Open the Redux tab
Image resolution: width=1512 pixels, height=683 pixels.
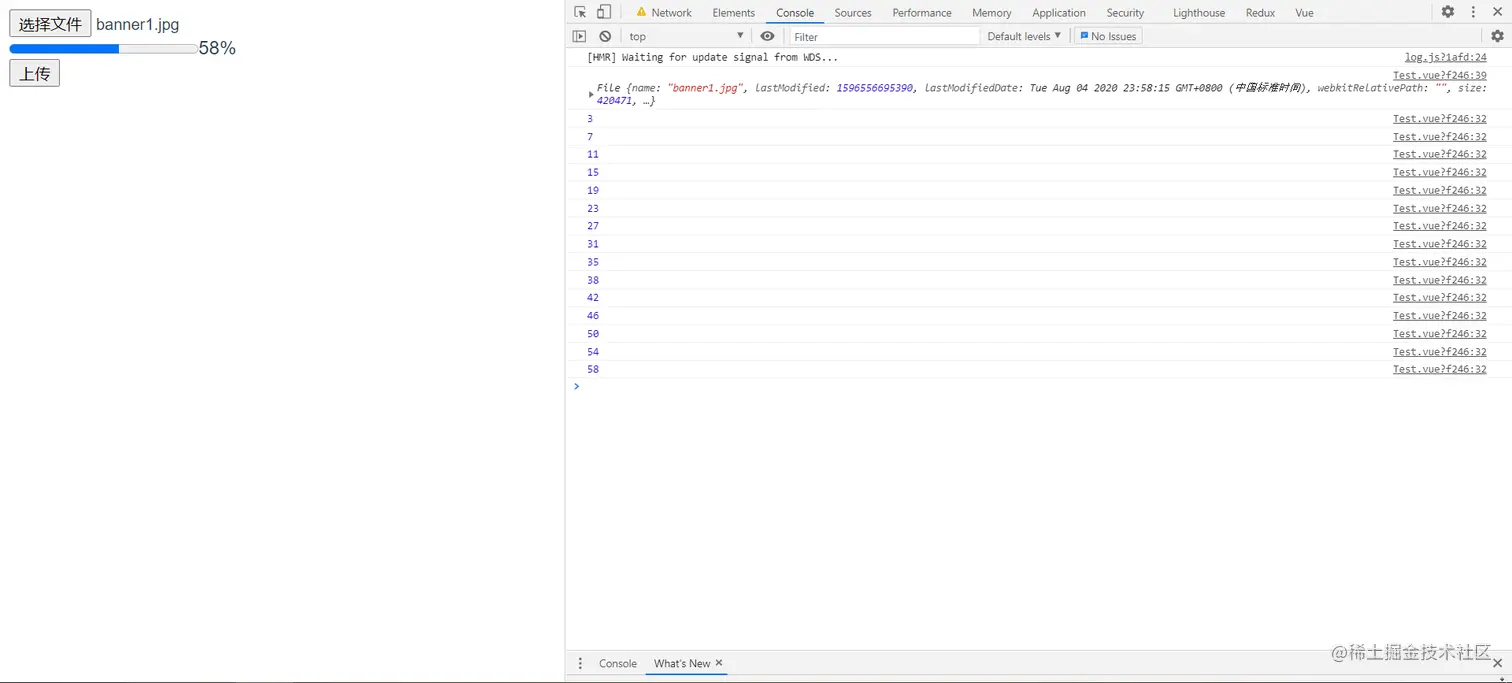coord(1260,13)
